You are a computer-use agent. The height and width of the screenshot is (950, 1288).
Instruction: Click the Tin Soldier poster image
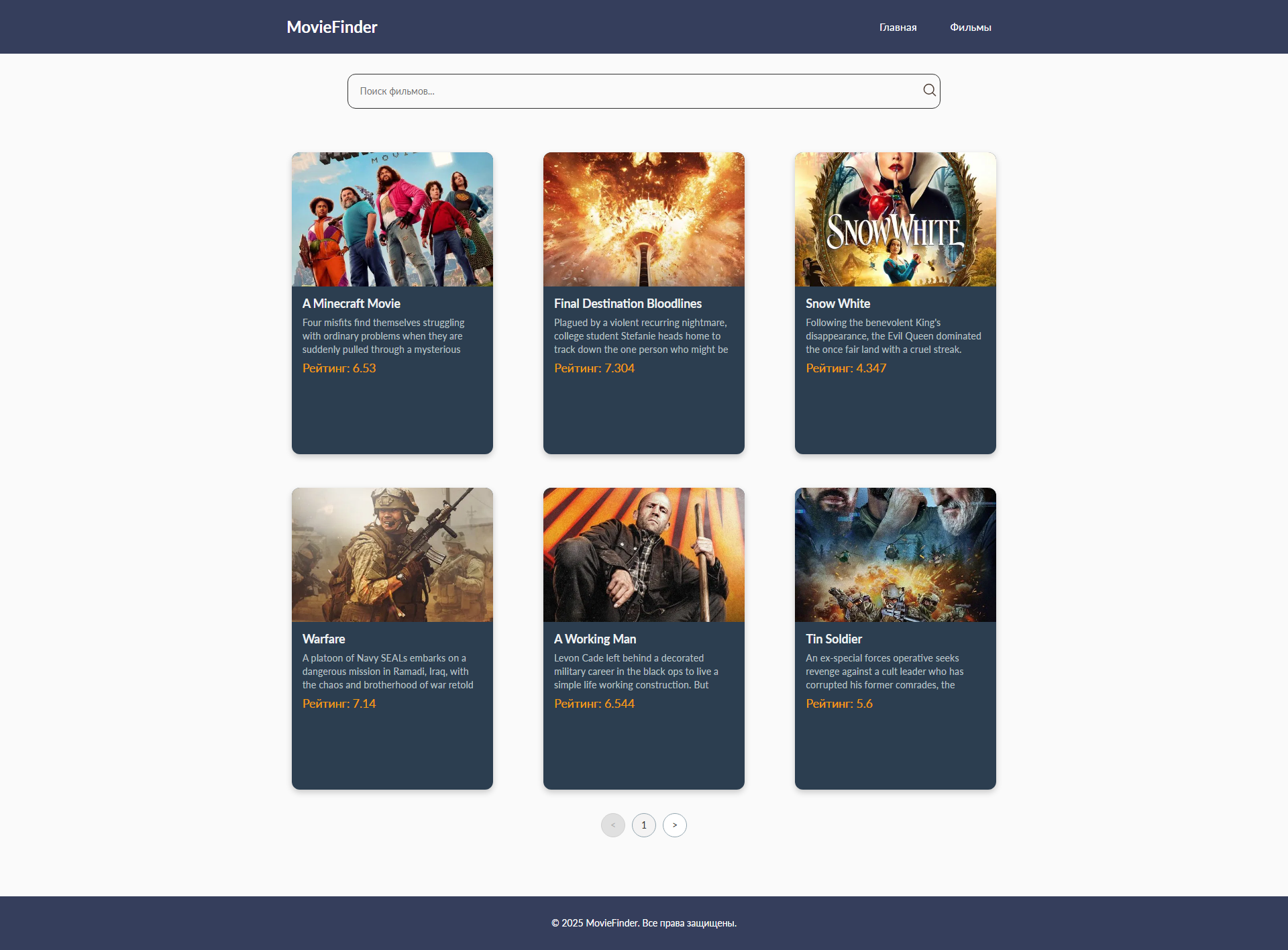tap(895, 555)
